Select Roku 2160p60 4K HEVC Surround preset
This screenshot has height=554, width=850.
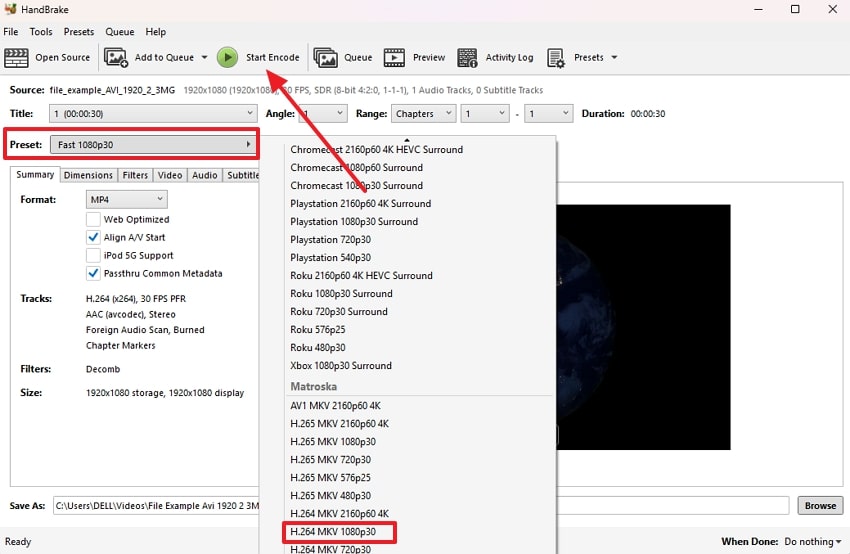[361, 275]
